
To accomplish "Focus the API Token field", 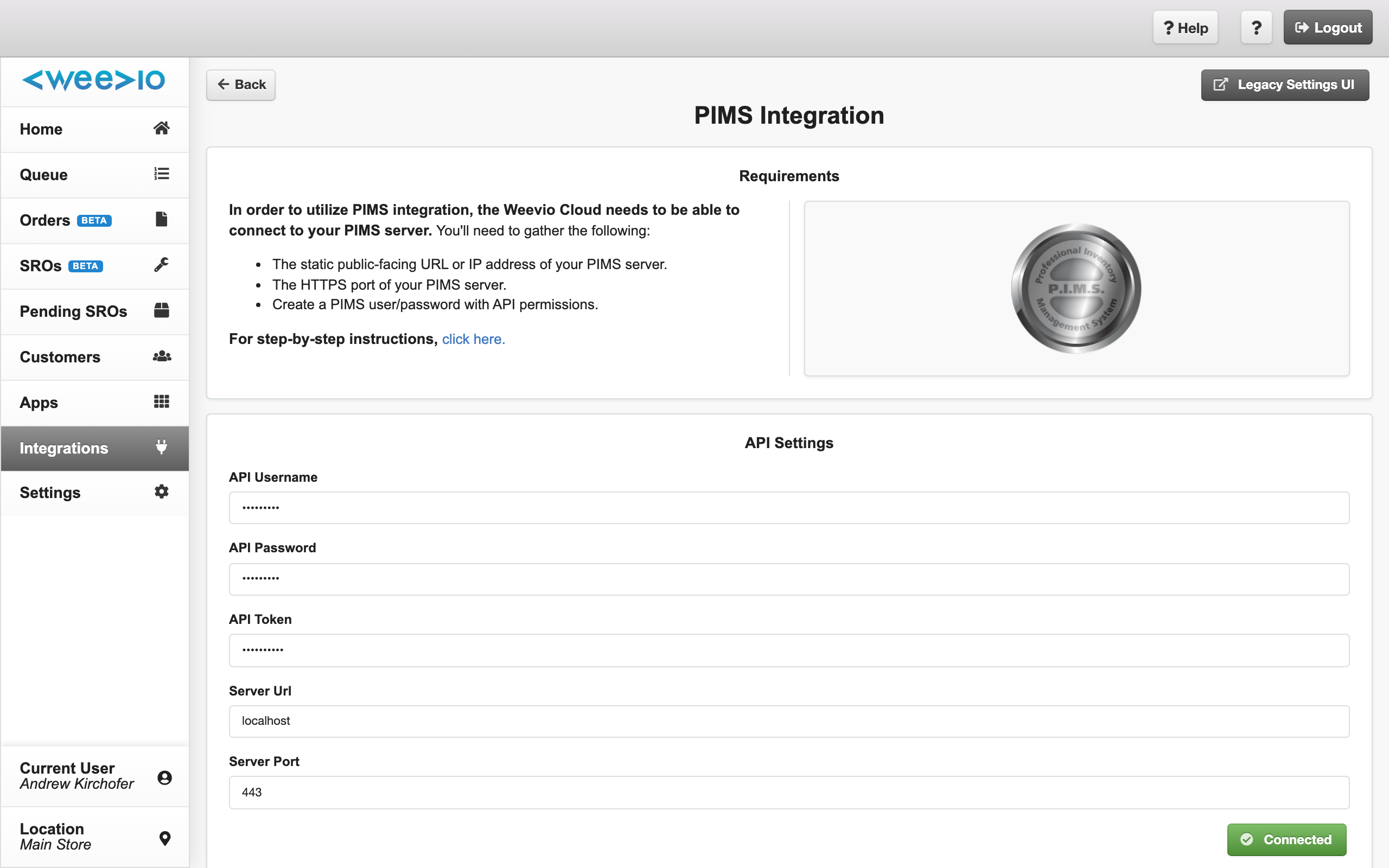I will (788, 650).
